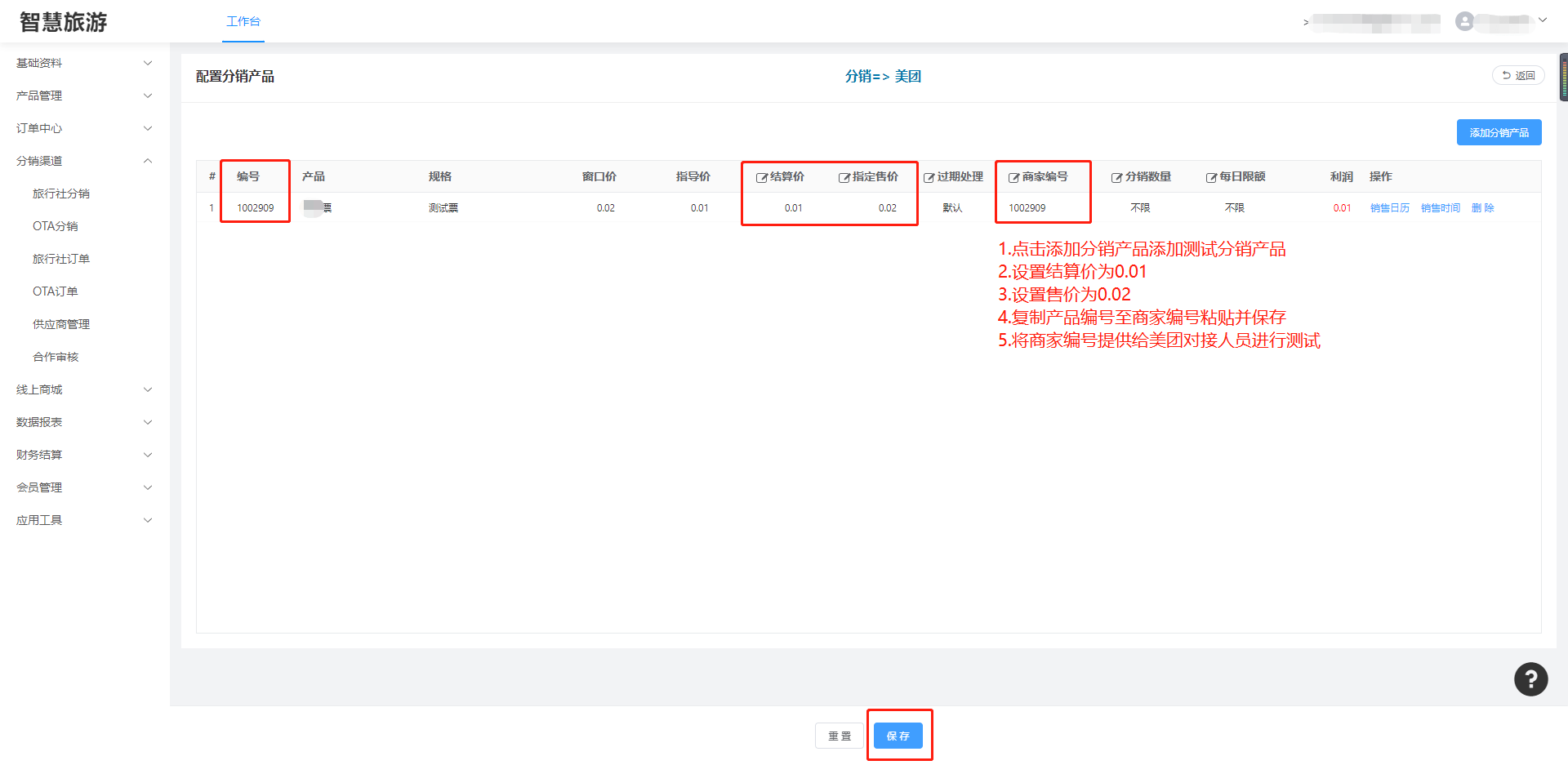The width and height of the screenshot is (1568, 765).
Task: Open the 销售日历 link in row 1
Action: 1389,208
